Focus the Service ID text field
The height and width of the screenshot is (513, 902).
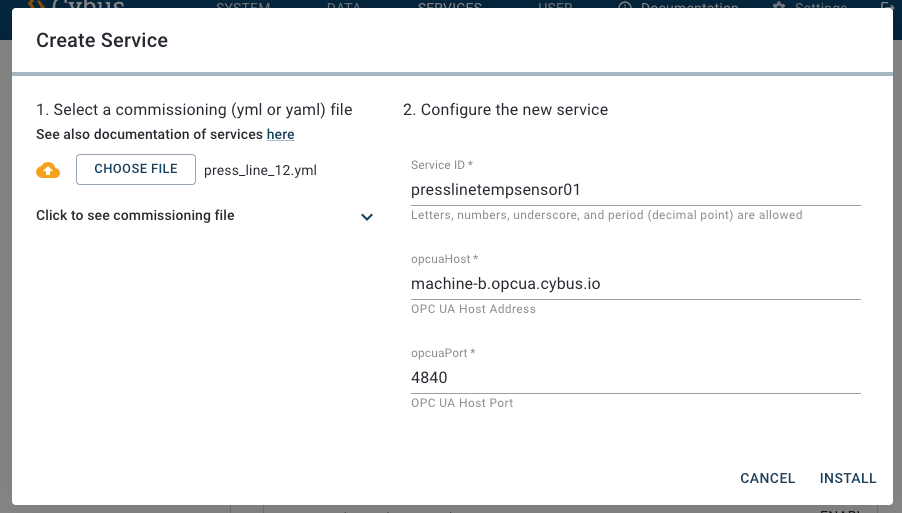click(x=635, y=189)
